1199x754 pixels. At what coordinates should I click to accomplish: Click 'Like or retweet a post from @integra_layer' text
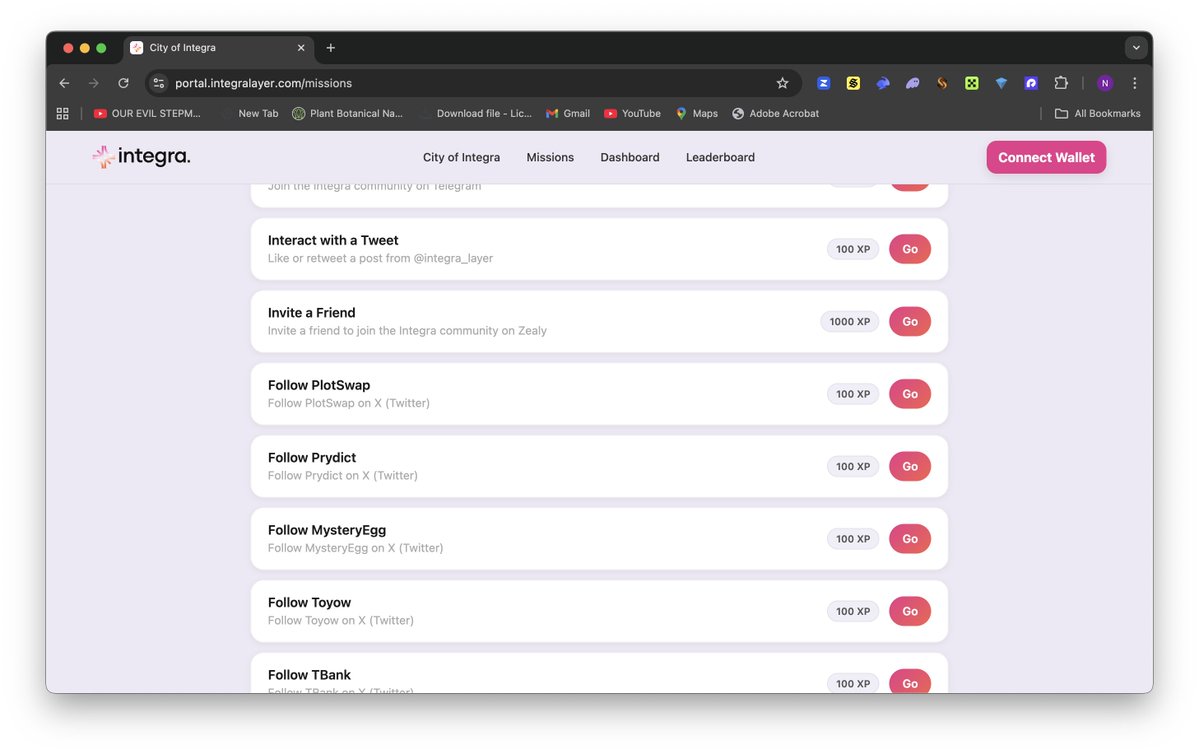[380, 258]
